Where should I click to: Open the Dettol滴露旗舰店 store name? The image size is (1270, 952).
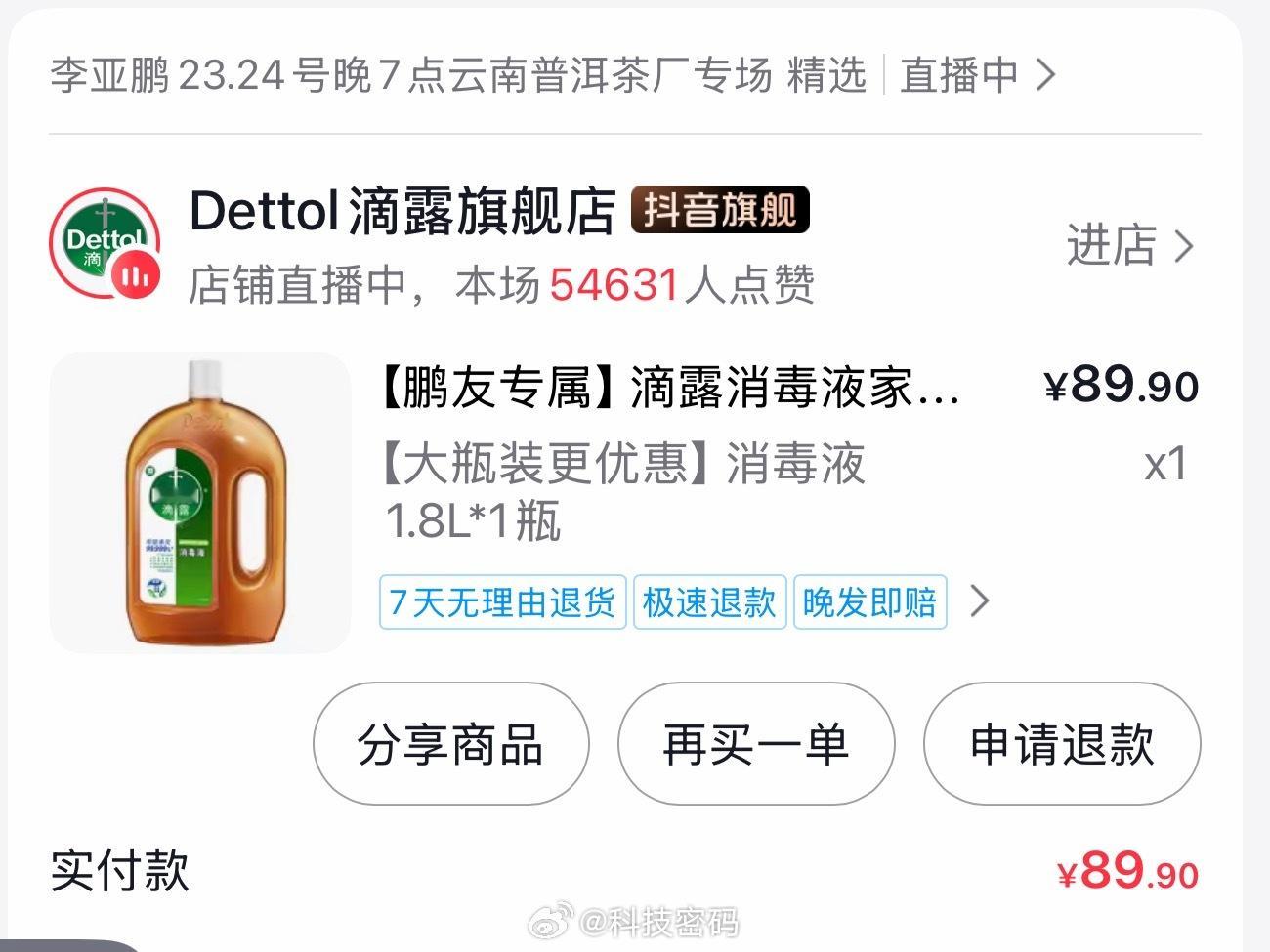click(x=402, y=211)
